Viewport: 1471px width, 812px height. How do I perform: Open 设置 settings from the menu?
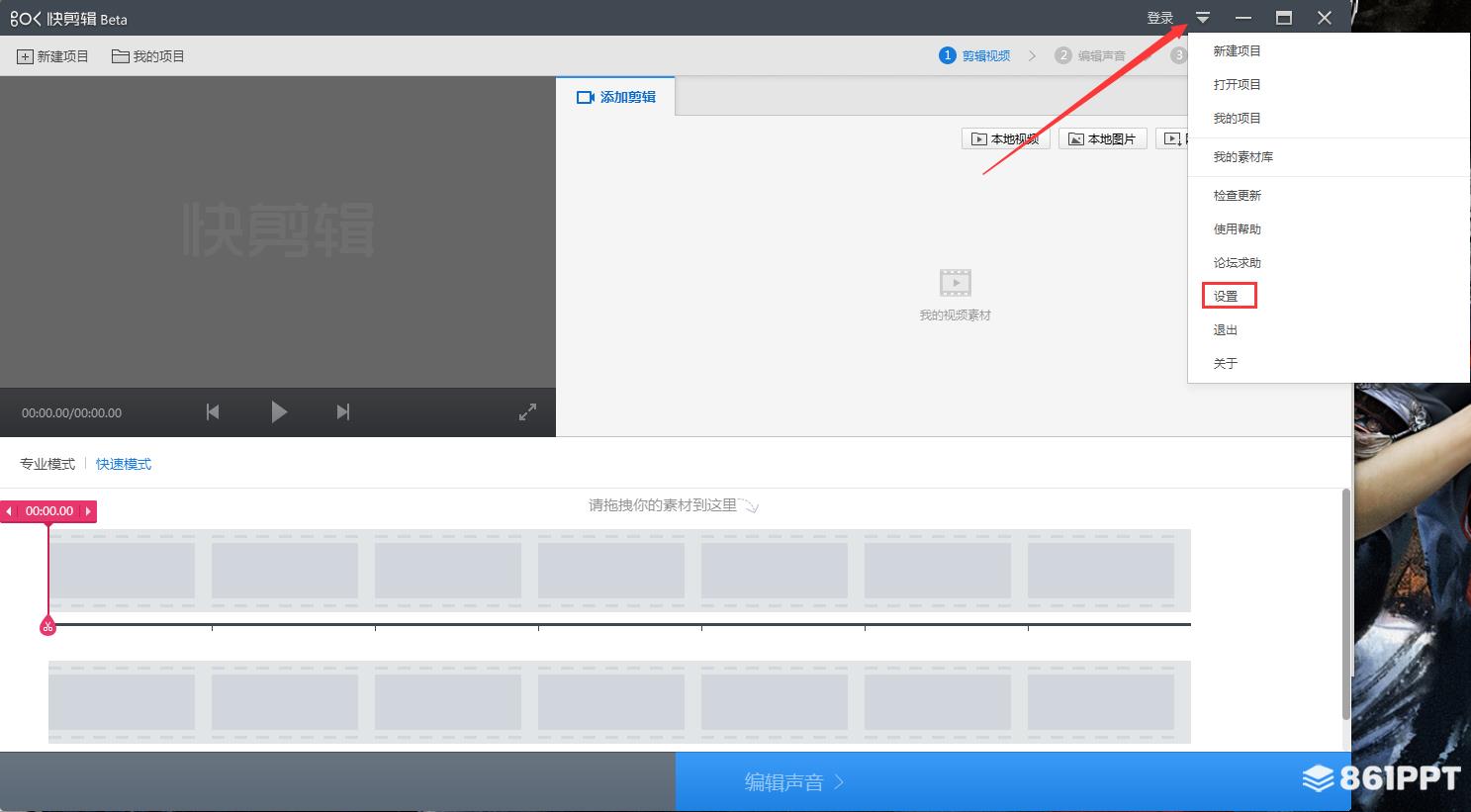1226,296
